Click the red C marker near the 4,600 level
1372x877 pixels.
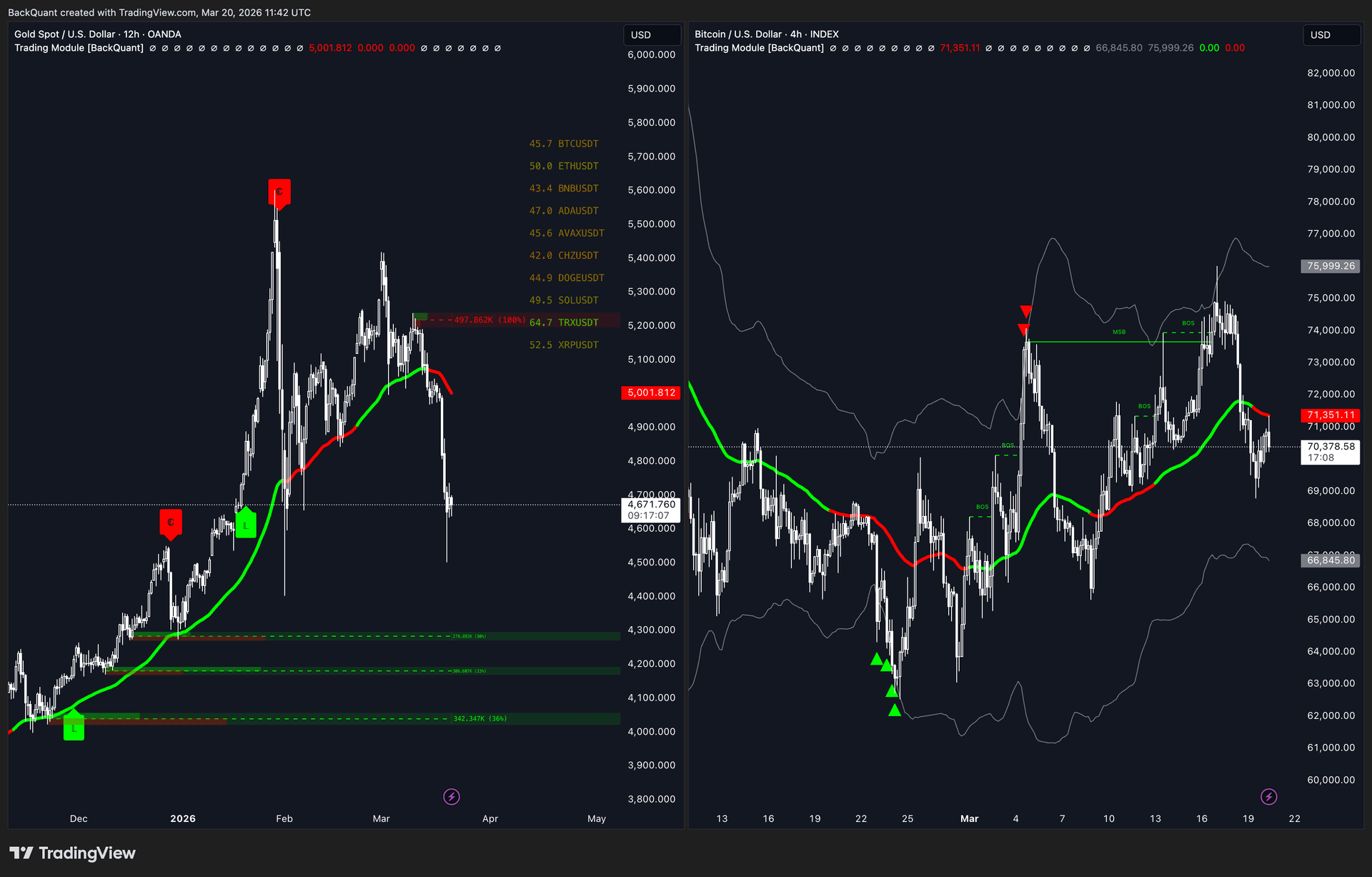(170, 522)
